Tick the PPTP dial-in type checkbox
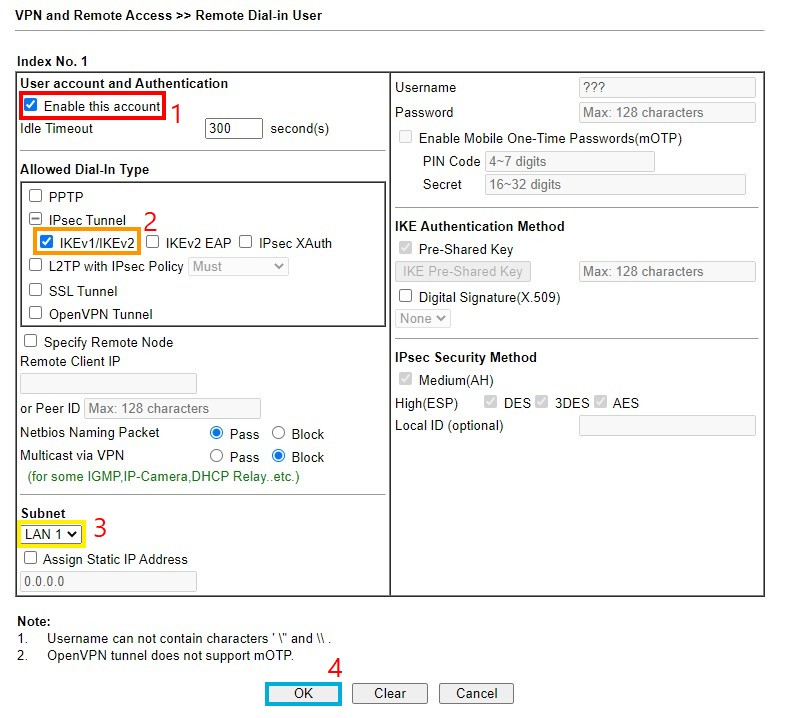 pos(35,196)
